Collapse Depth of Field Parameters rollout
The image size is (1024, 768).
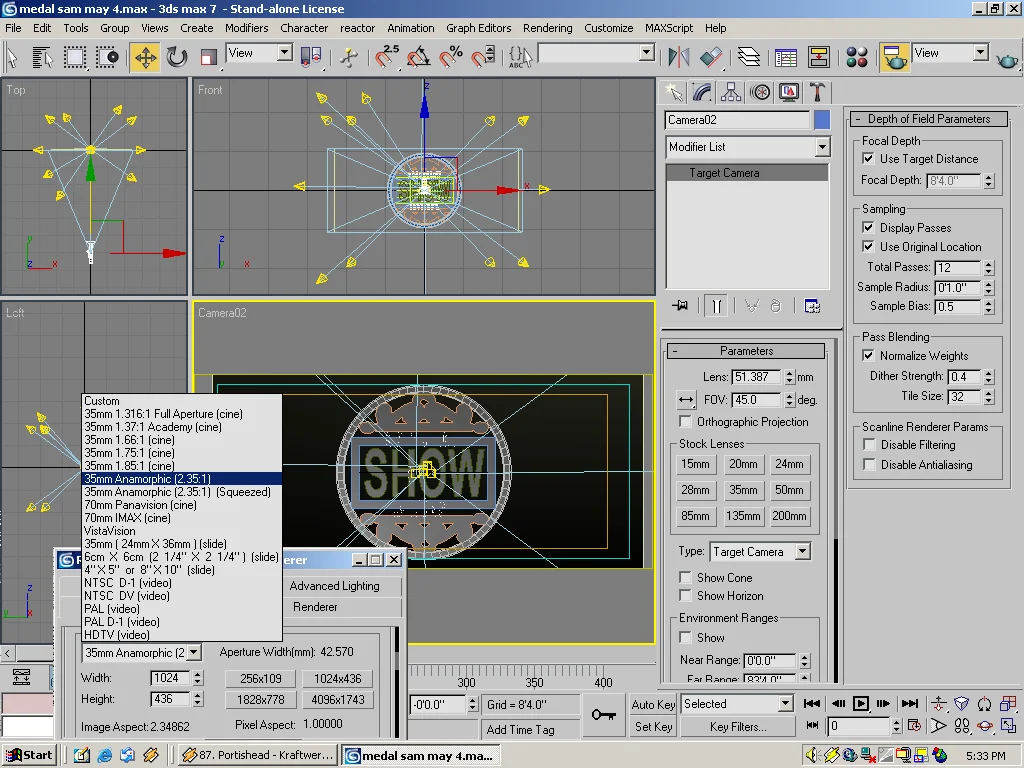[929, 119]
